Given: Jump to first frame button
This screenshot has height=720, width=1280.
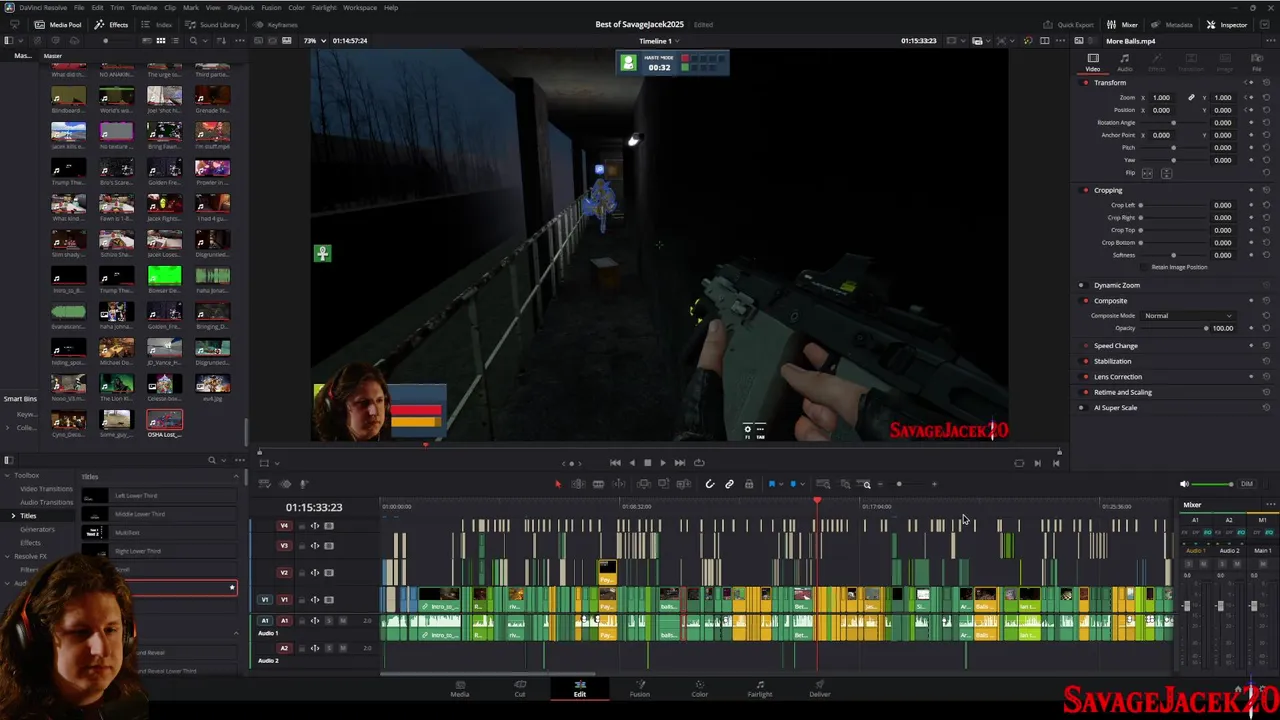Looking at the screenshot, I should point(615,463).
